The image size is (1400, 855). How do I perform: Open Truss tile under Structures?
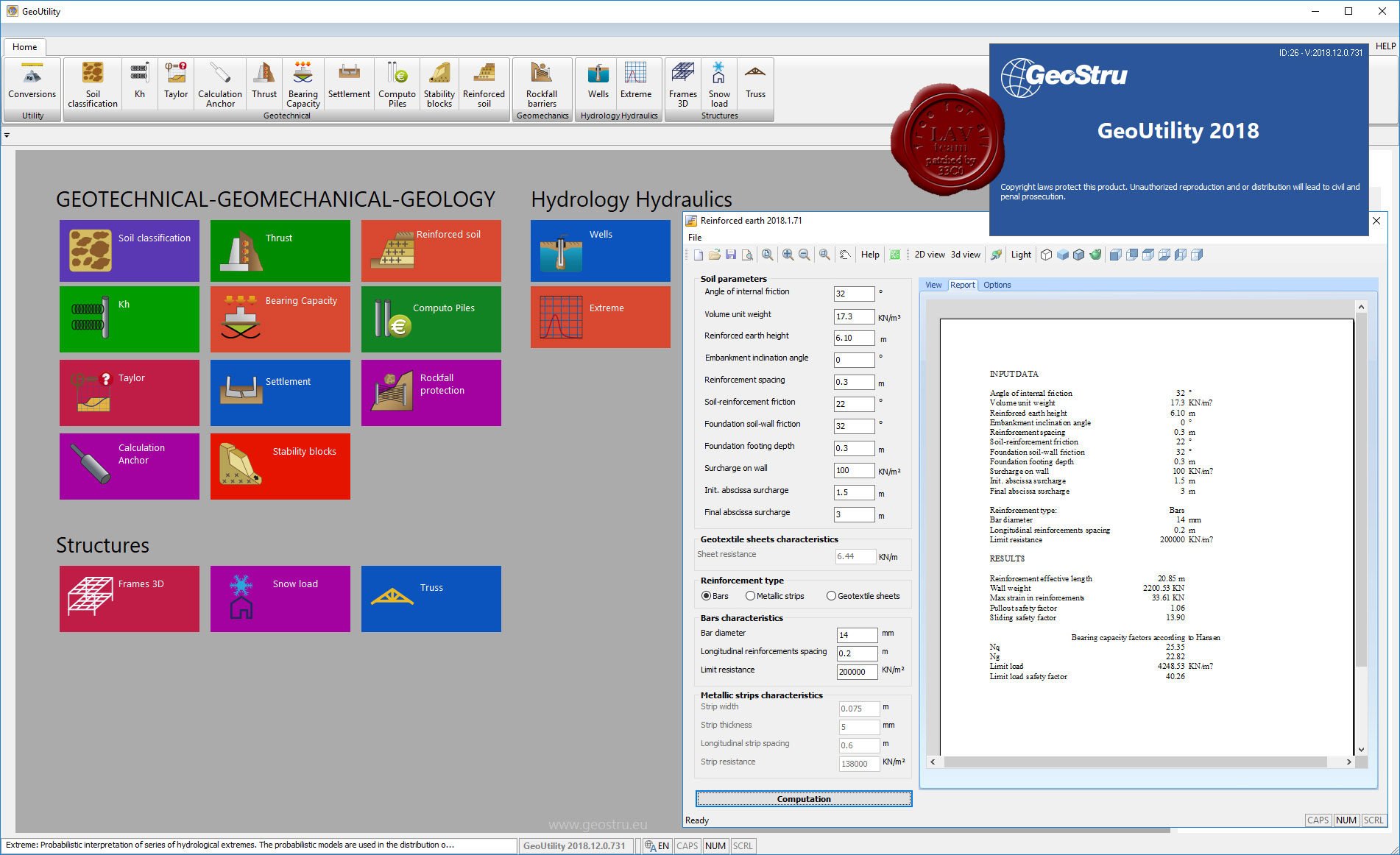click(431, 599)
